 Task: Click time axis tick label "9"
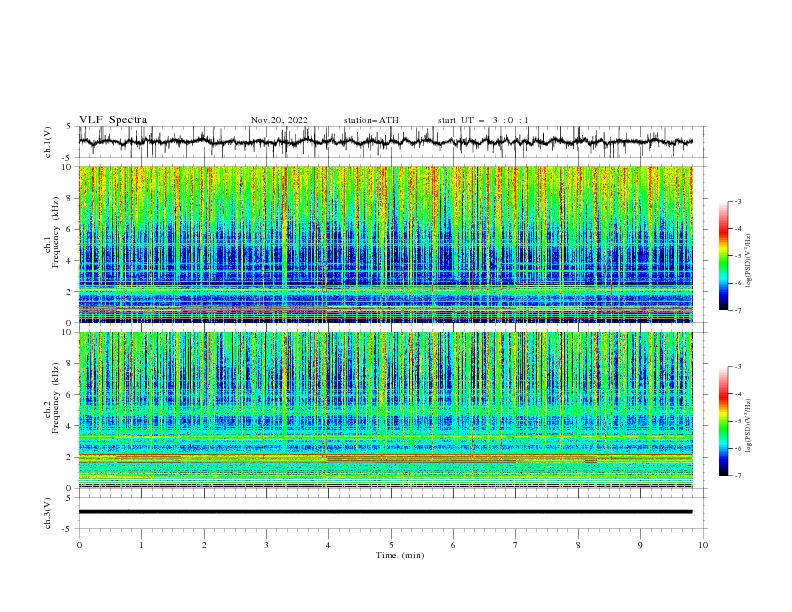pos(640,545)
